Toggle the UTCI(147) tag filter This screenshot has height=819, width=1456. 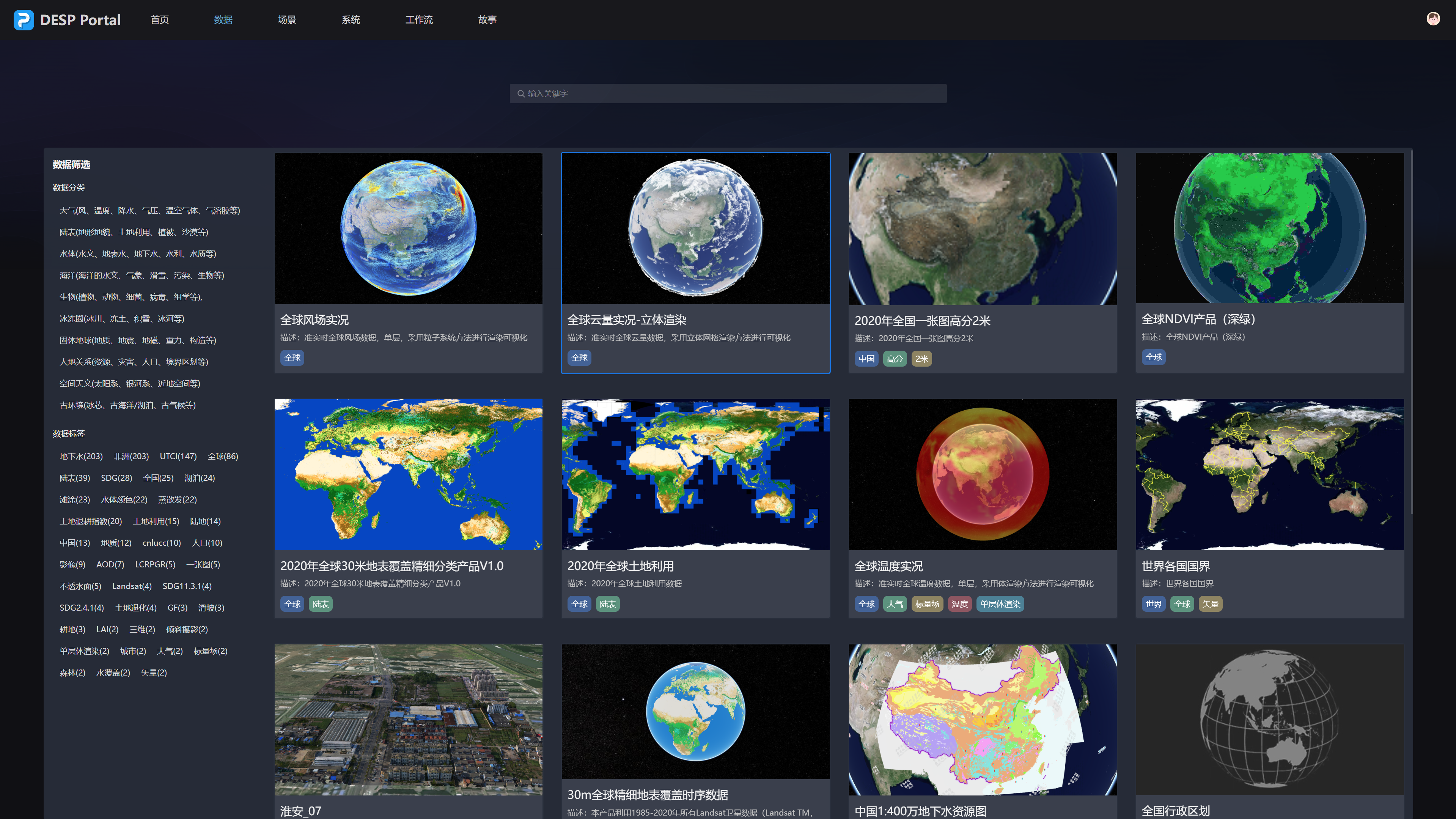pos(178,456)
